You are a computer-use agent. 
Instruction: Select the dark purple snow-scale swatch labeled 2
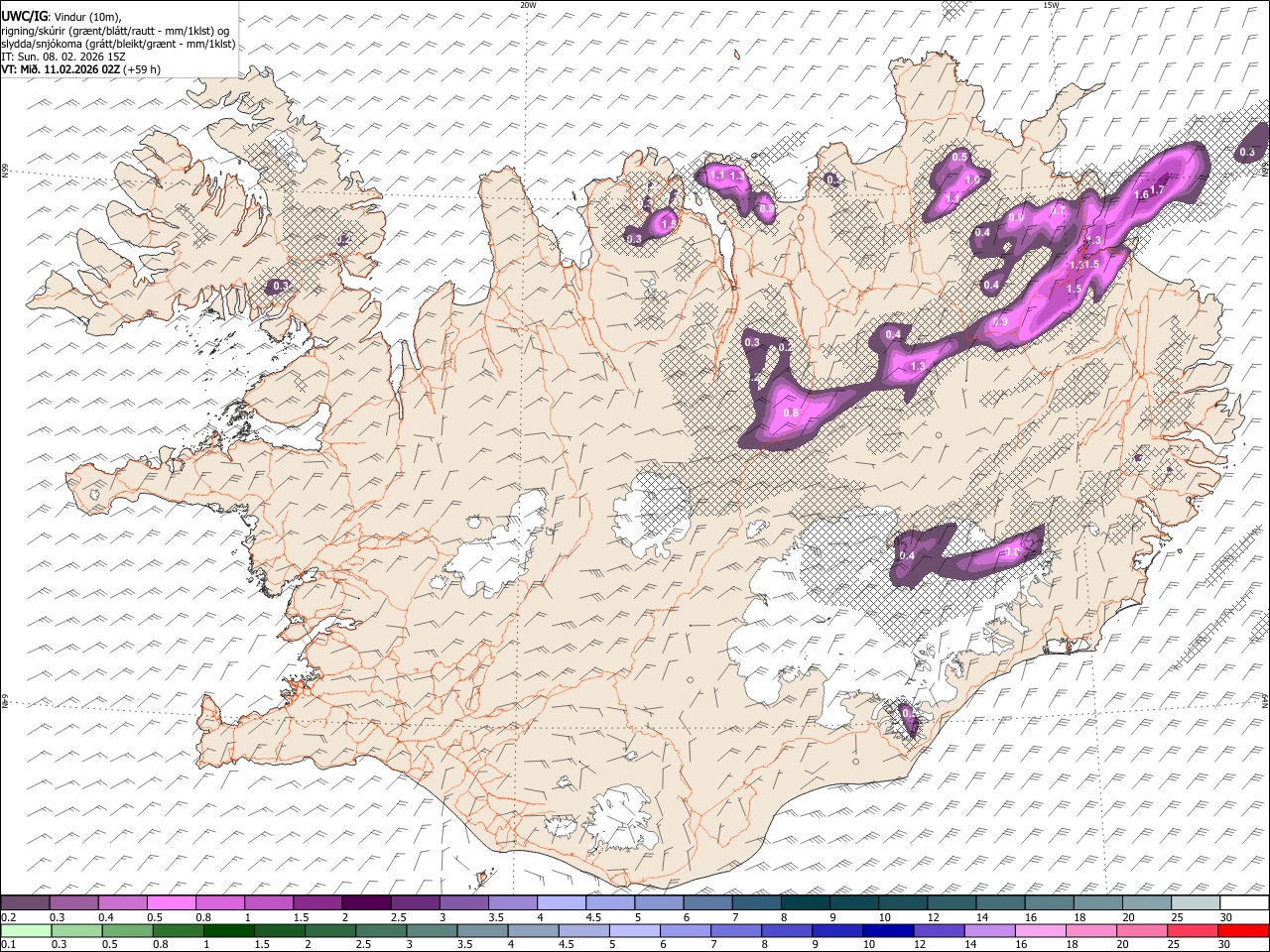click(366, 903)
